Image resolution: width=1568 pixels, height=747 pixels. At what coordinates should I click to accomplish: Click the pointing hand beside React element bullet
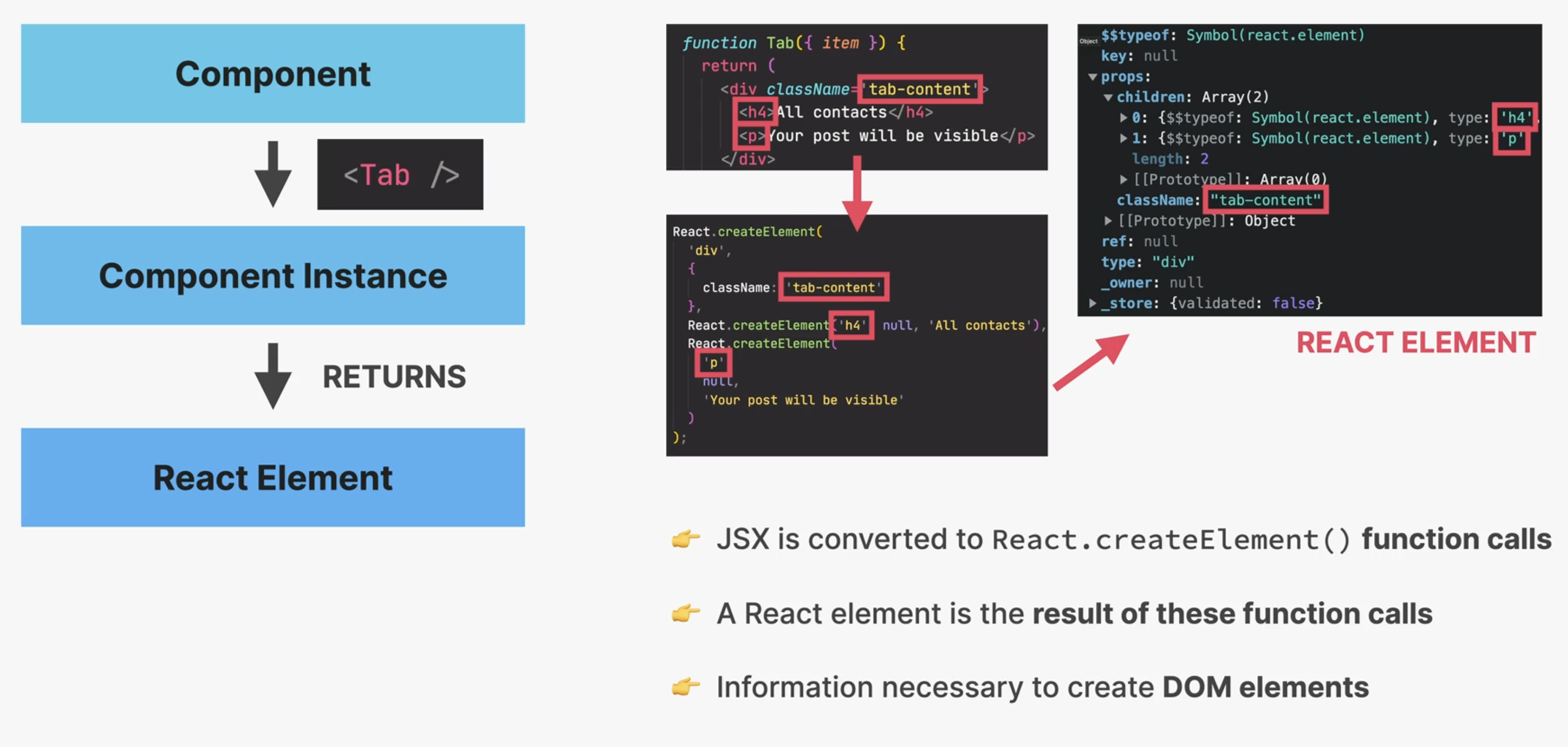685,613
